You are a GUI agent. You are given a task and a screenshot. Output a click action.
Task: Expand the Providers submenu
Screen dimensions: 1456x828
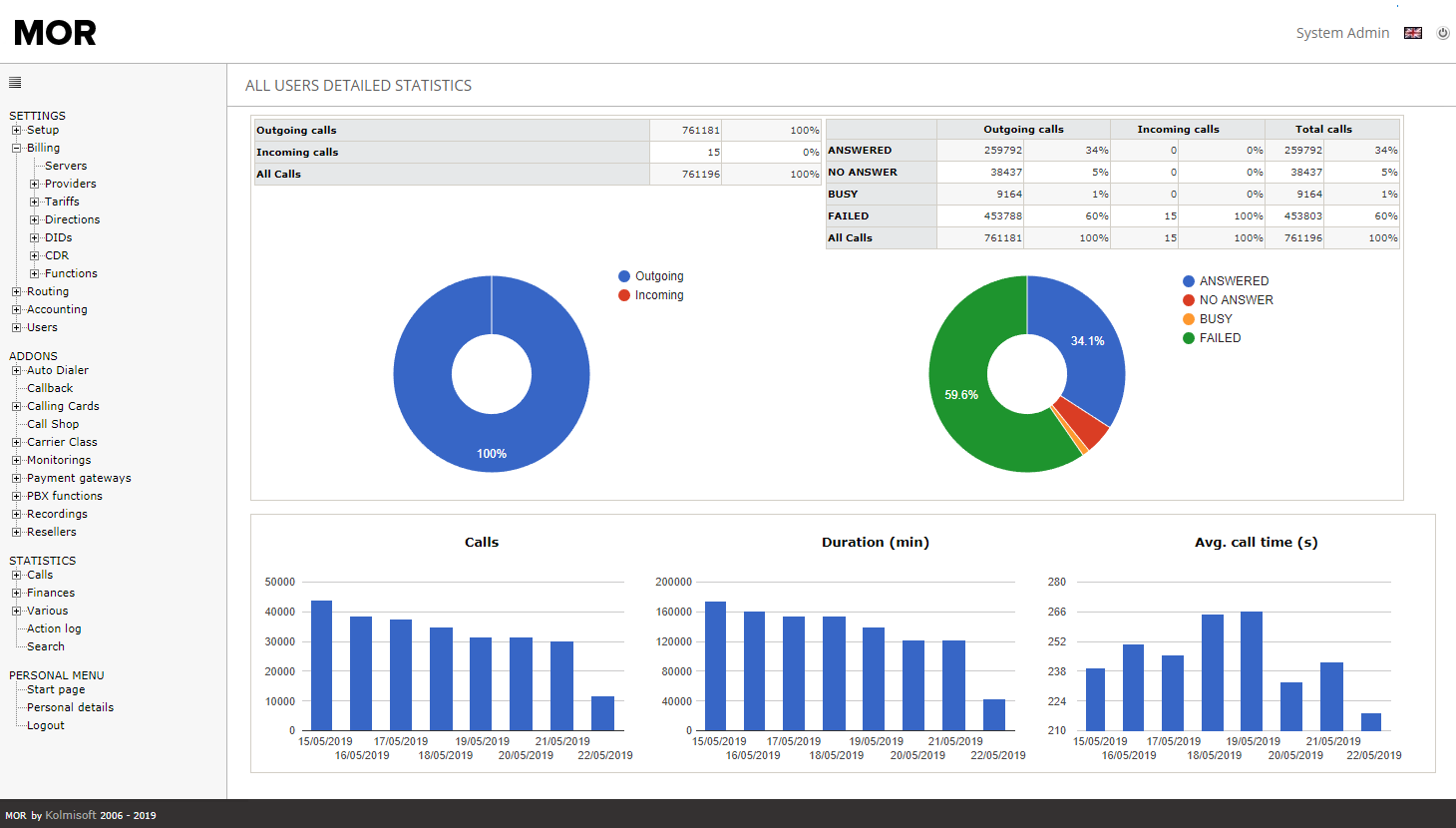[34, 184]
